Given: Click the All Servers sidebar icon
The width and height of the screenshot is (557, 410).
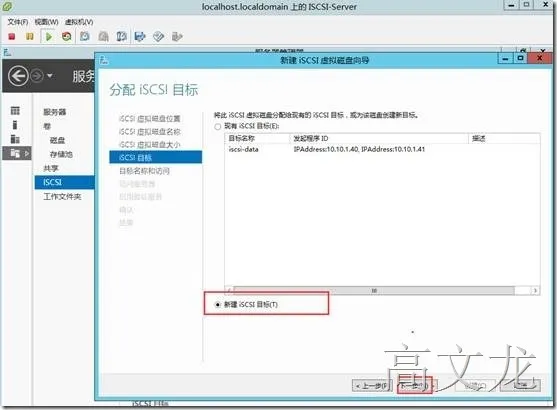Looking at the screenshot, I should [x=15, y=139].
